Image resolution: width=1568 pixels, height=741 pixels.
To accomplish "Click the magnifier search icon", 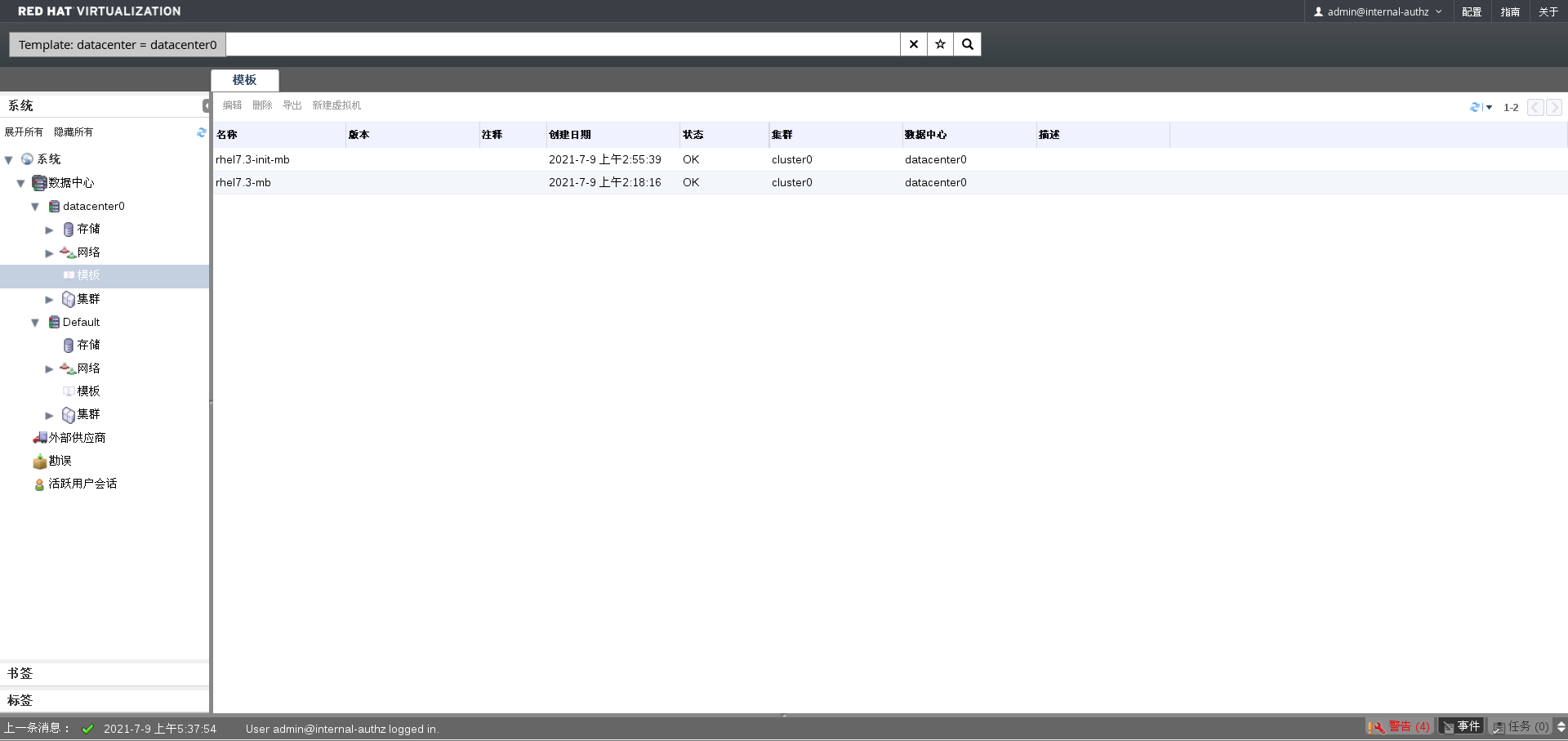I will point(967,44).
